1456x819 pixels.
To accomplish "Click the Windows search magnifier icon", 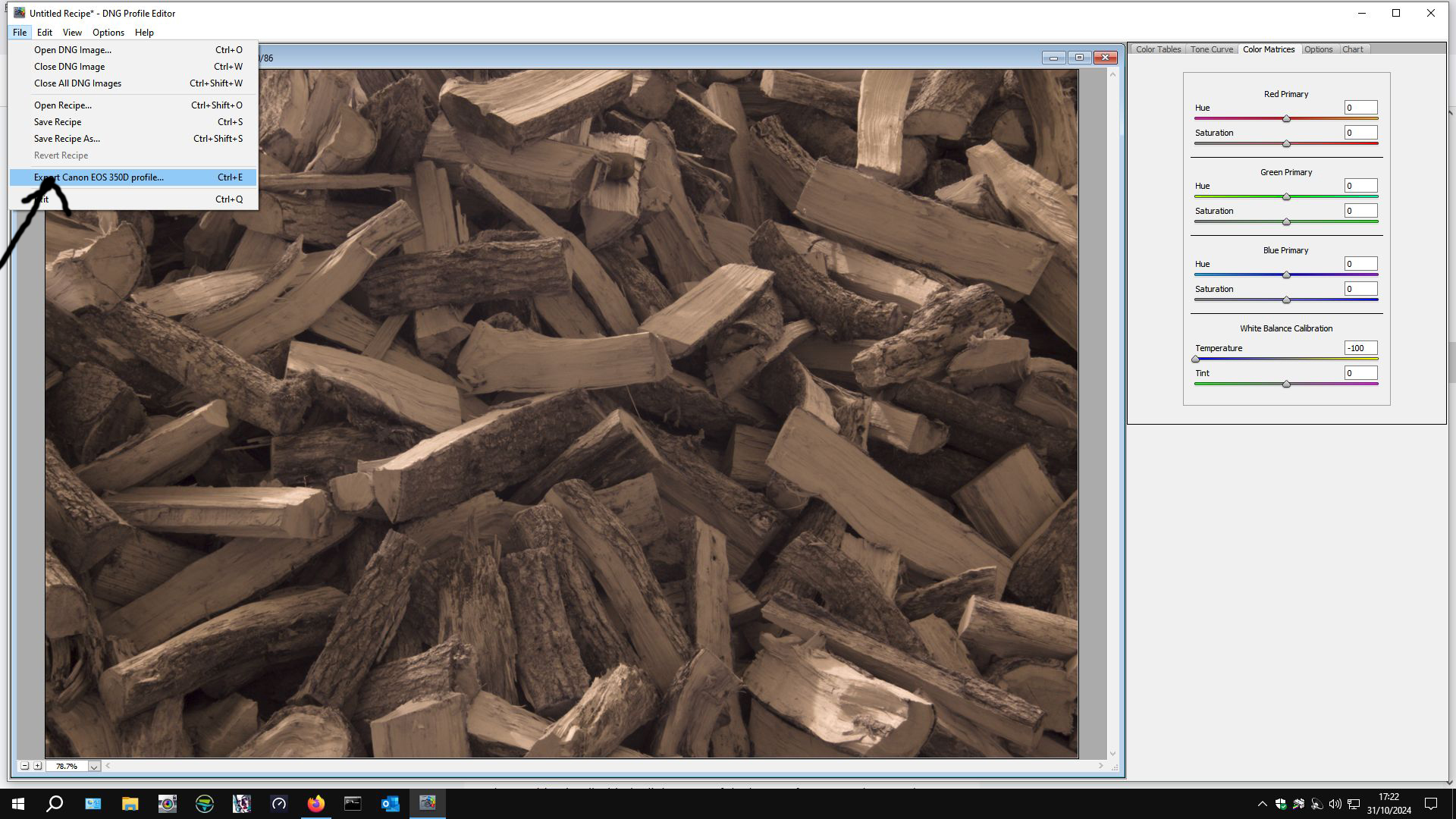I will click(55, 804).
